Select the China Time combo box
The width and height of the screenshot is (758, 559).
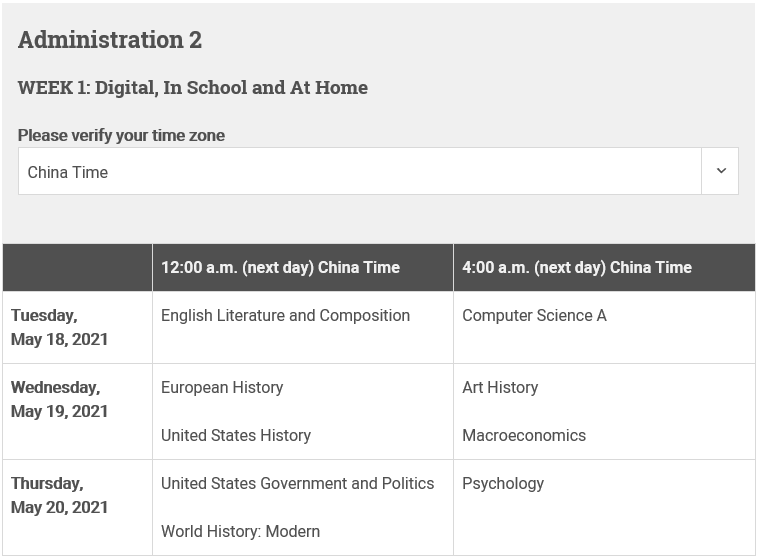coord(378,171)
